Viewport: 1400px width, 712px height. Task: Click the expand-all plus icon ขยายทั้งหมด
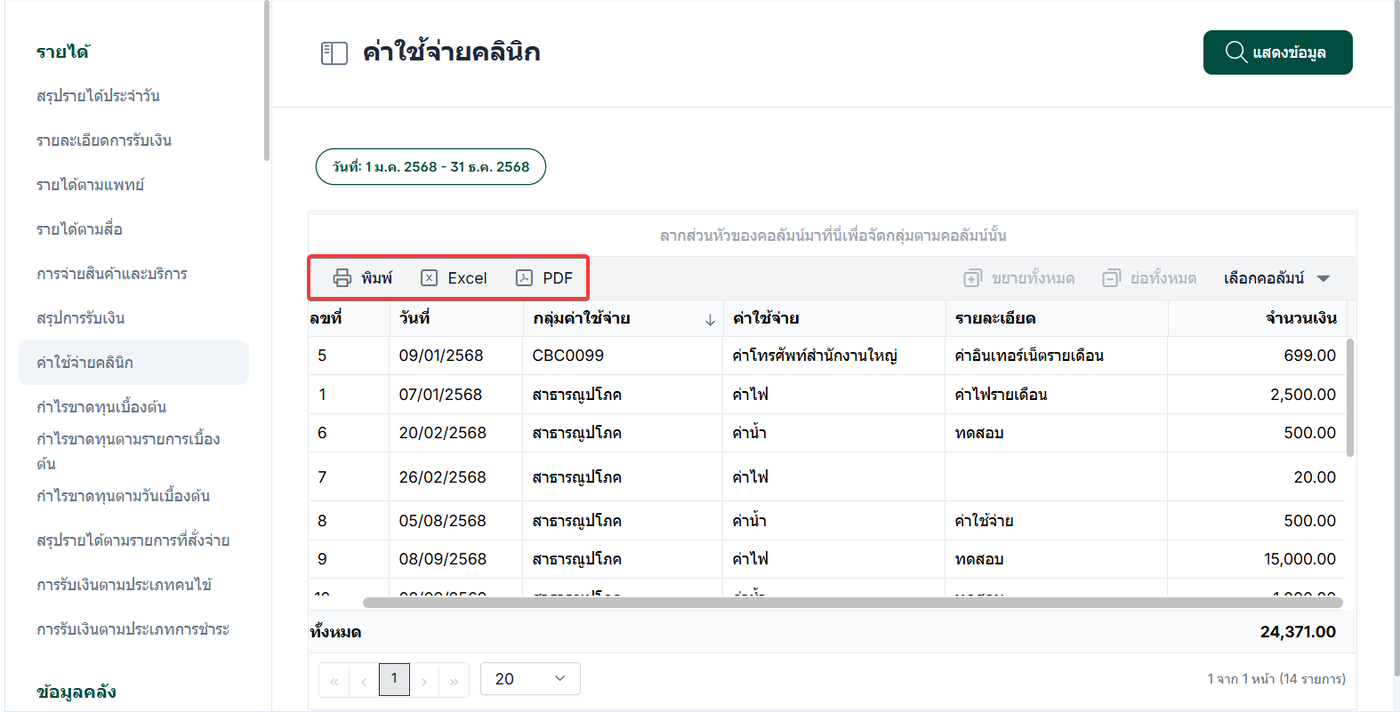pos(972,278)
